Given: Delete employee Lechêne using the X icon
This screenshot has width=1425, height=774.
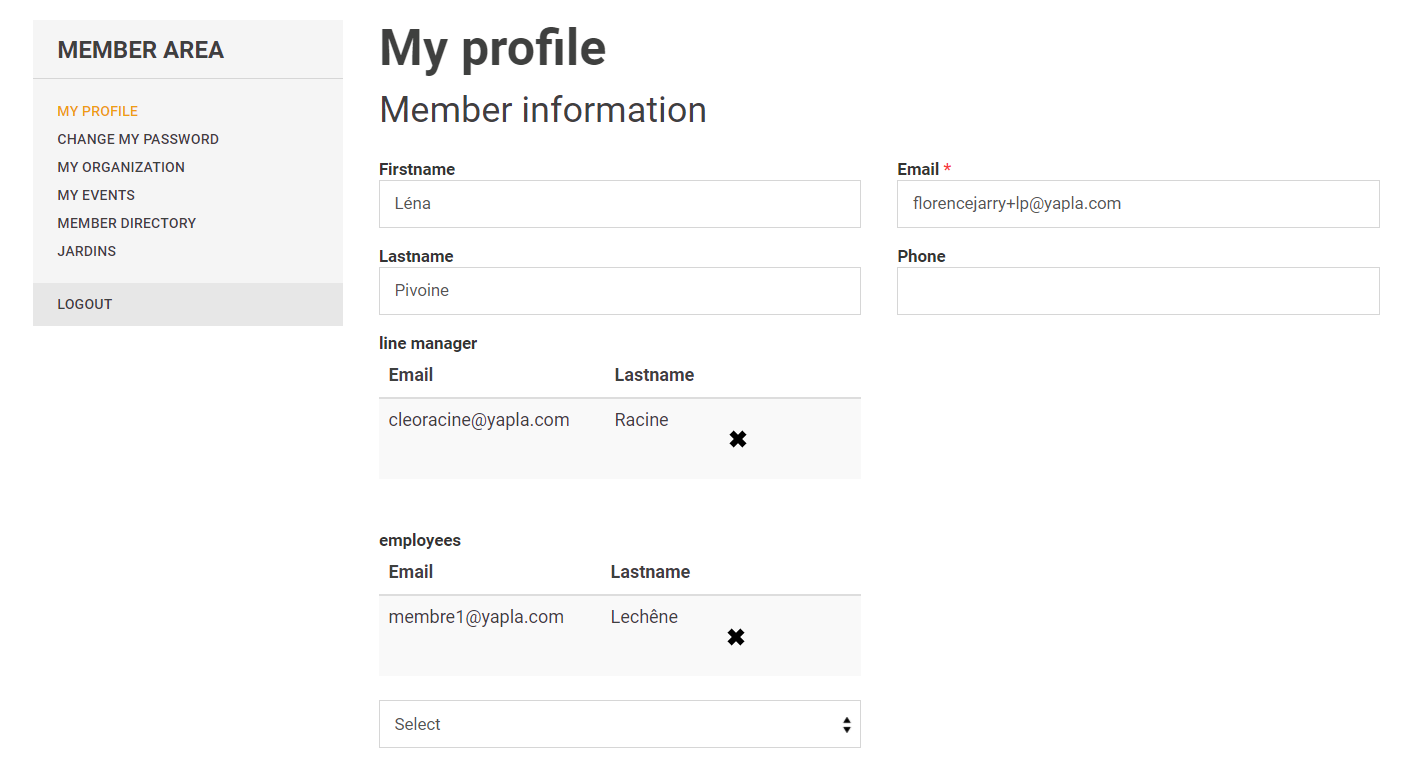Looking at the screenshot, I should (x=736, y=637).
